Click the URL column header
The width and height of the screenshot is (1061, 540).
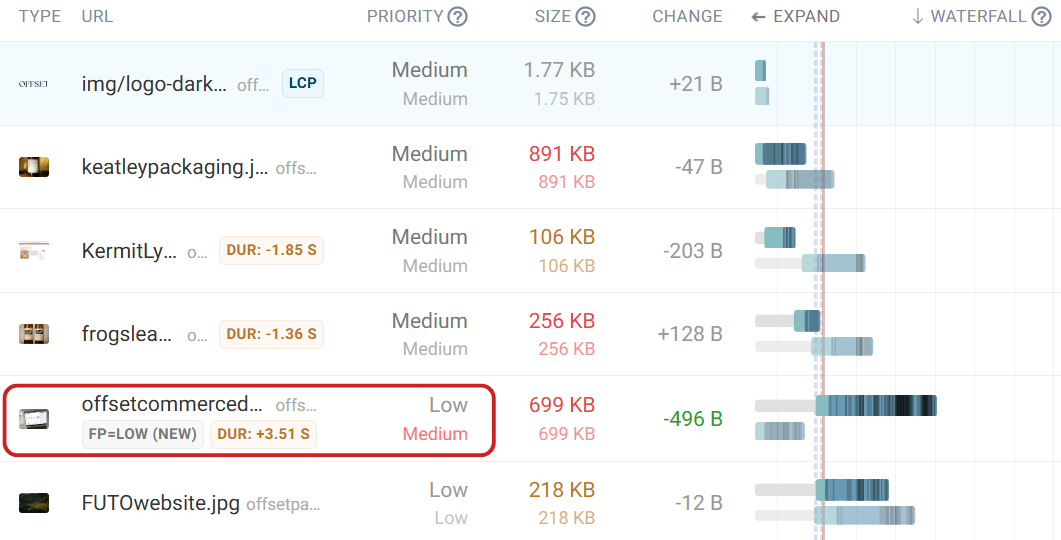(97, 16)
